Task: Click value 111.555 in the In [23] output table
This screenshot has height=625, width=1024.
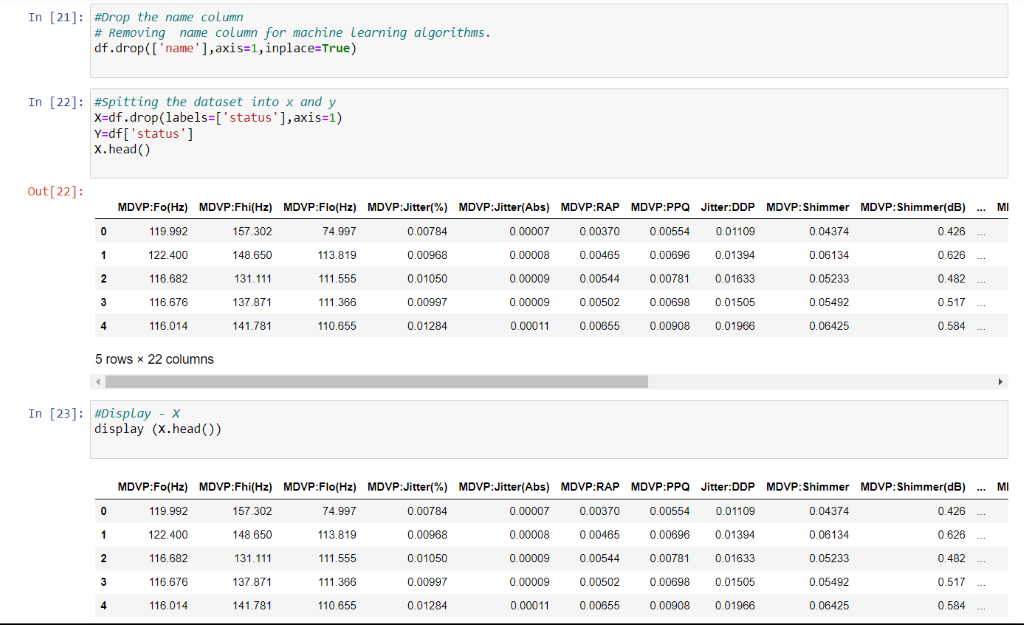Action: click(337, 558)
